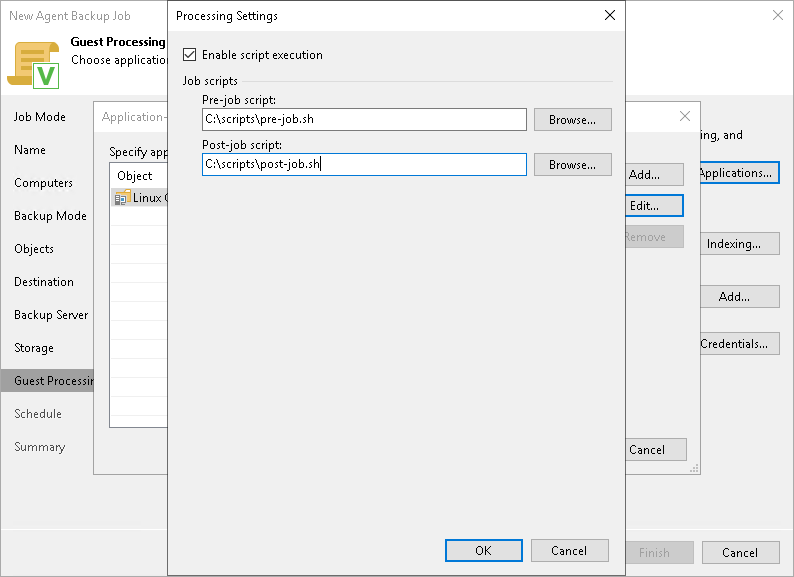The image size is (794, 577).
Task: Select the Guest Processing step
Action: point(48,381)
